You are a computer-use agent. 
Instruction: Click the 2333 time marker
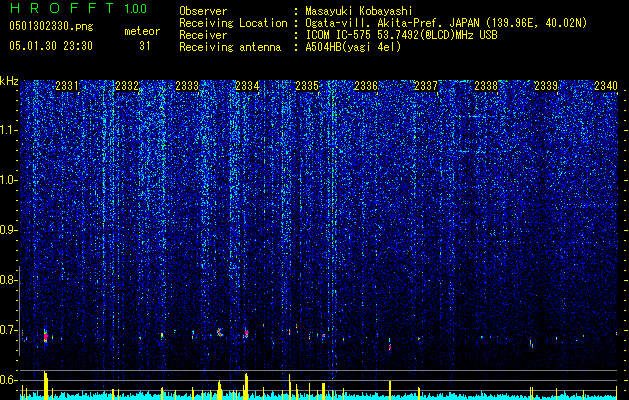click(x=187, y=86)
